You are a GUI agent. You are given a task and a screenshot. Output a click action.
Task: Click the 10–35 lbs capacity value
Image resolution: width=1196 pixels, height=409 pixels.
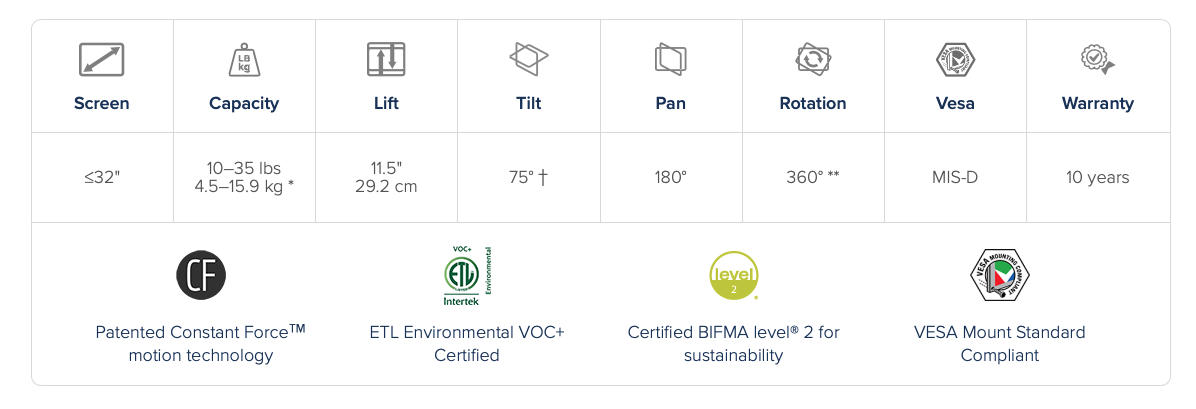(244, 169)
